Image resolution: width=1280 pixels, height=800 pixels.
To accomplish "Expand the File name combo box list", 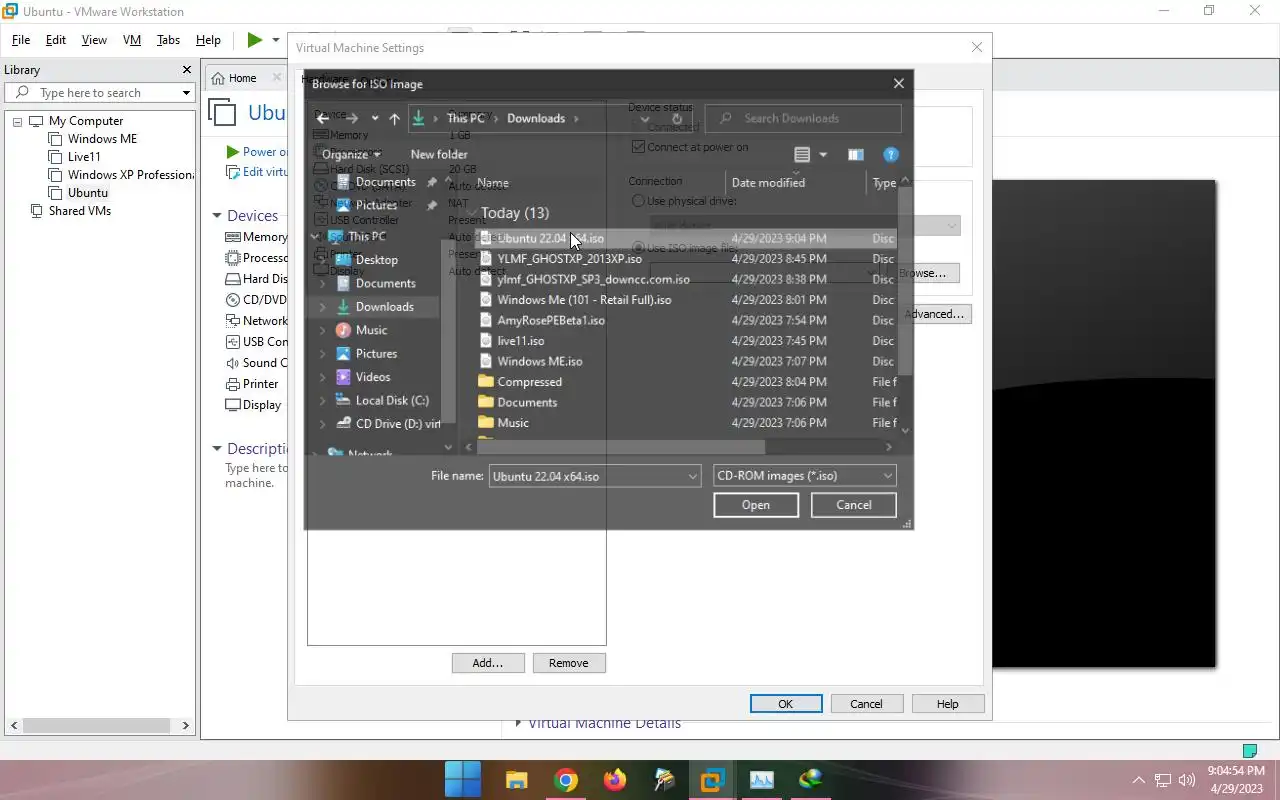I will pos(692,477).
